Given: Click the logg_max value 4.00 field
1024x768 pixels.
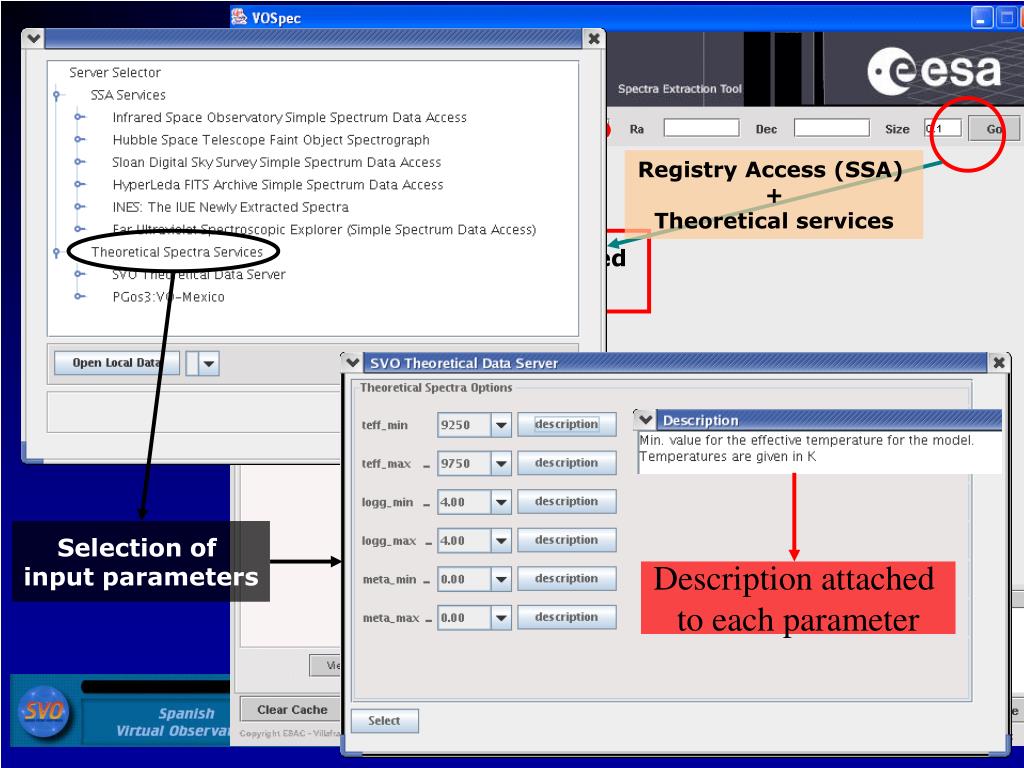Looking at the screenshot, I should [464, 541].
